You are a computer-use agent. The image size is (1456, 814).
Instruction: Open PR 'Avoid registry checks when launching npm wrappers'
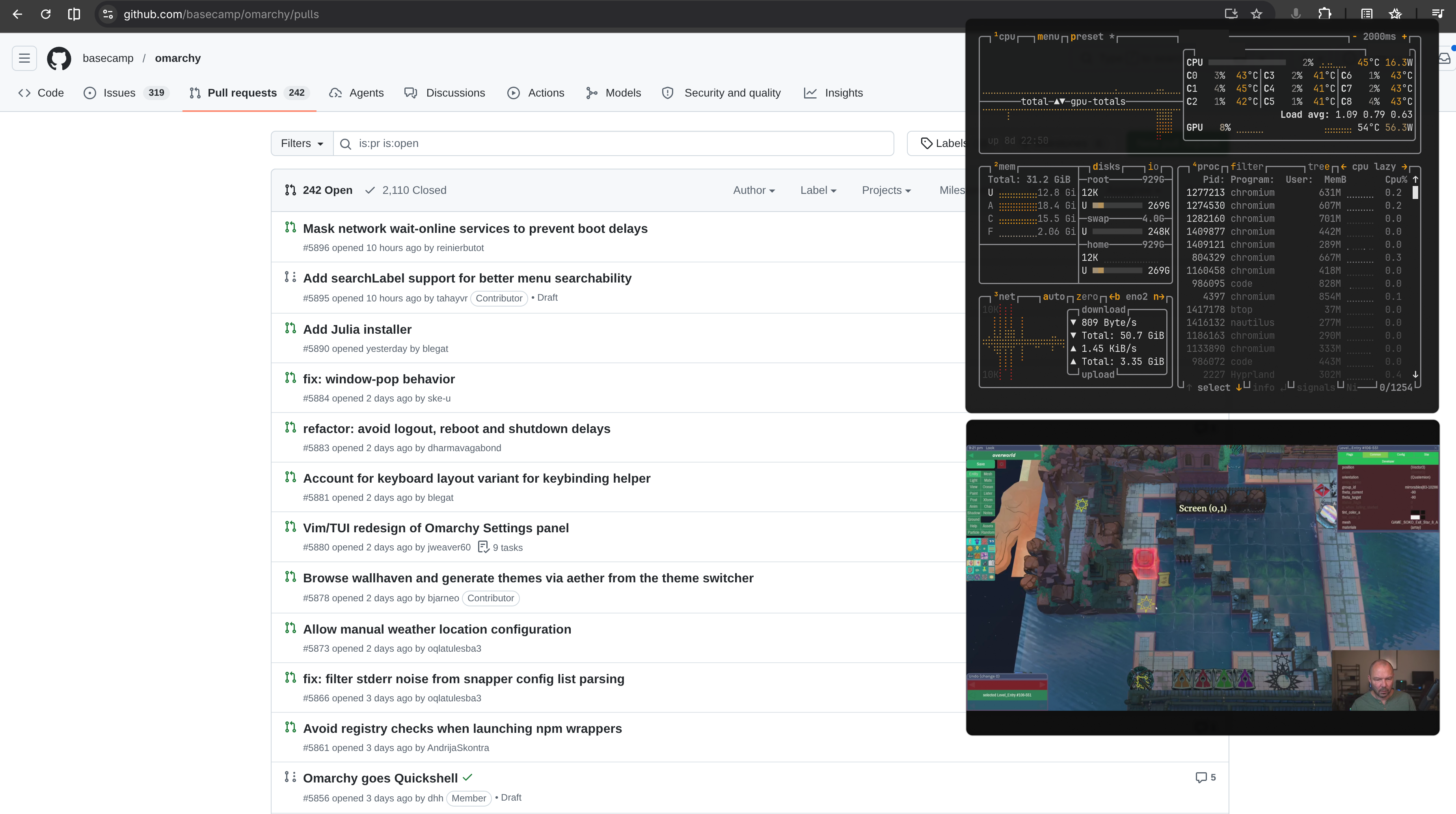click(462, 729)
